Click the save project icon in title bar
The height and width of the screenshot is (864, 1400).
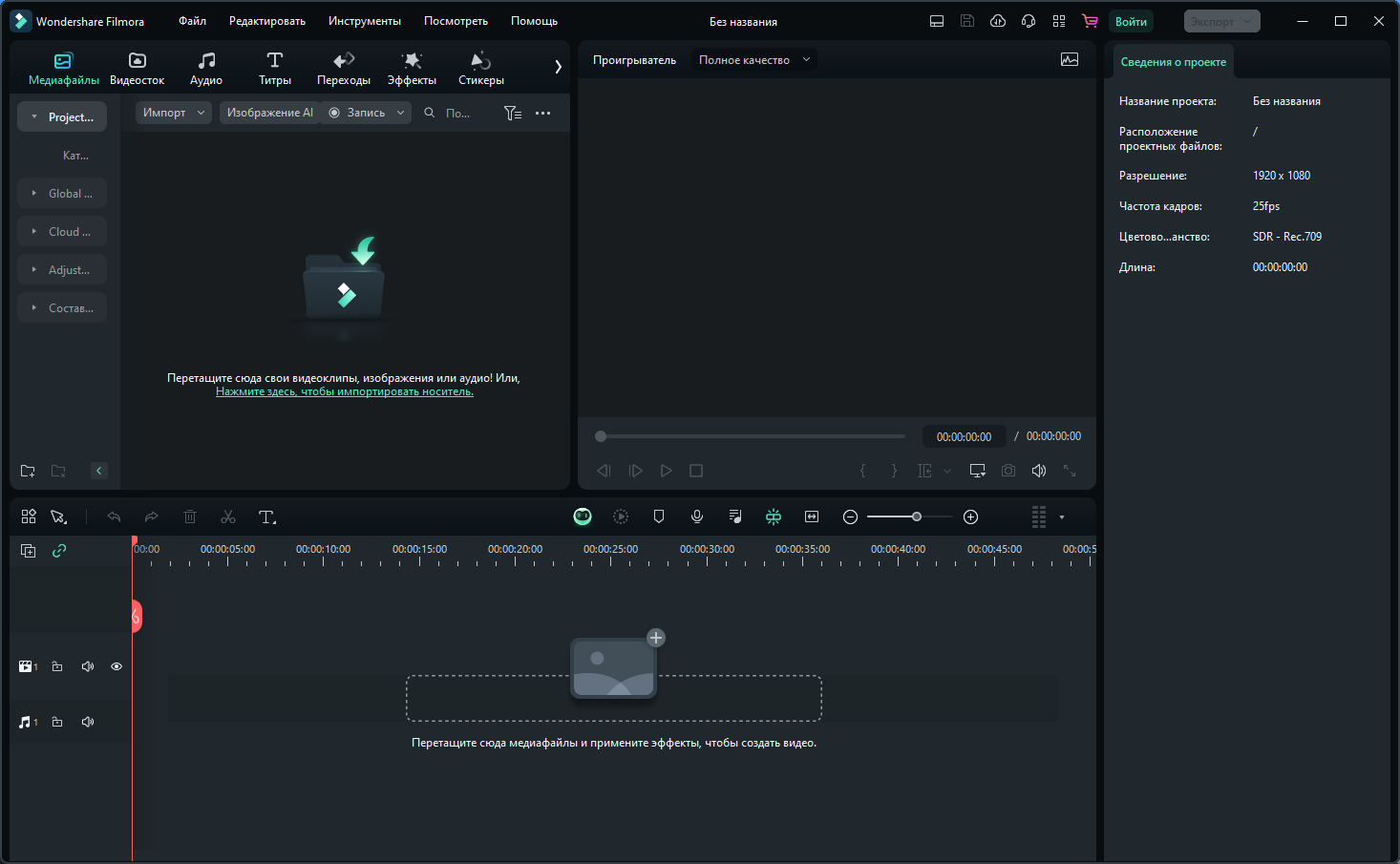point(967,21)
